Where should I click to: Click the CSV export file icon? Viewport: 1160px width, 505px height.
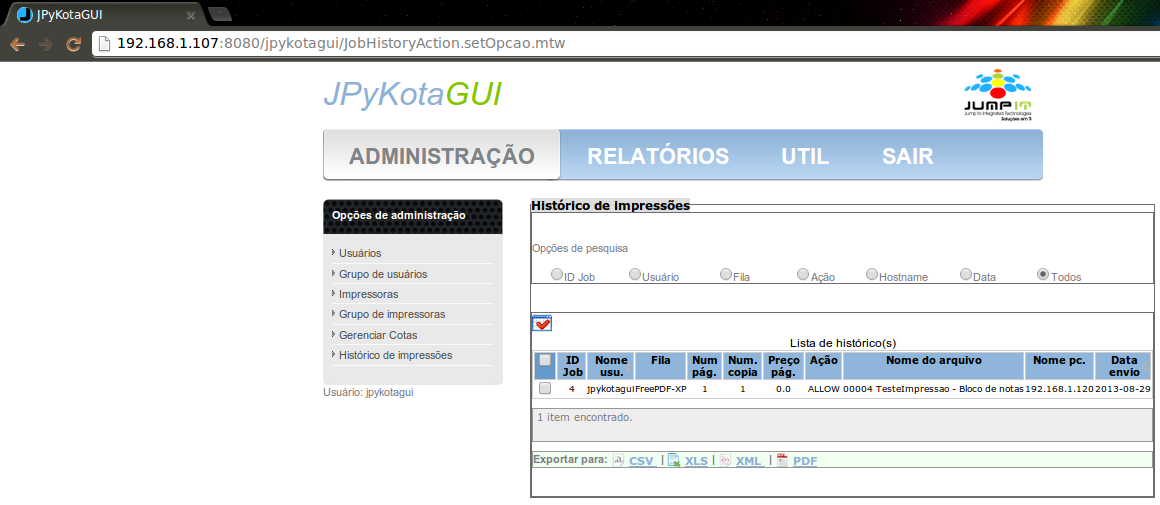click(x=618, y=460)
